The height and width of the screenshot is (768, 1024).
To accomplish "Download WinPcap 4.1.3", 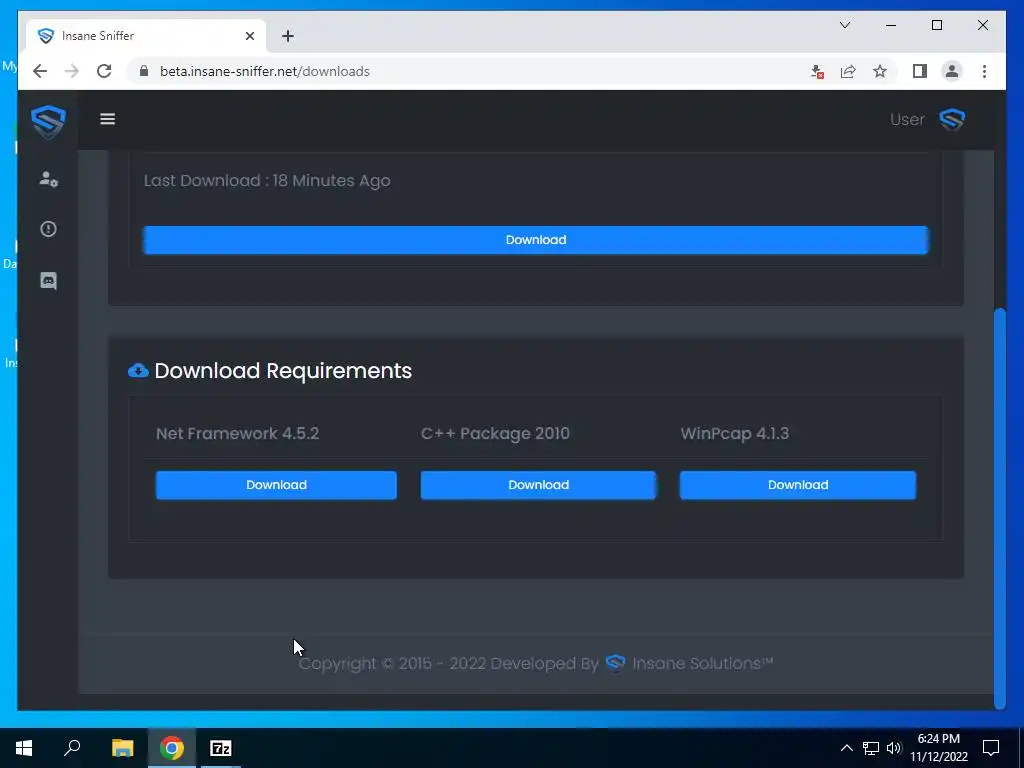I will (797, 485).
